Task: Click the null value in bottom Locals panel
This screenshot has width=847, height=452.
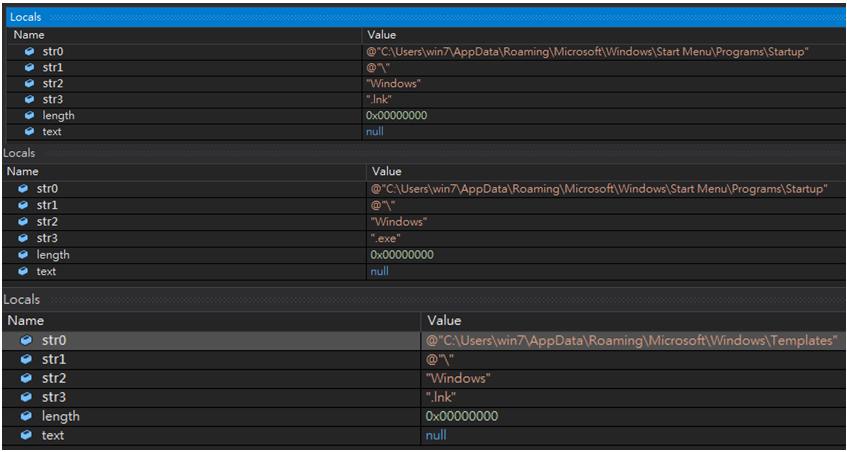Action: tap(436, 436)
